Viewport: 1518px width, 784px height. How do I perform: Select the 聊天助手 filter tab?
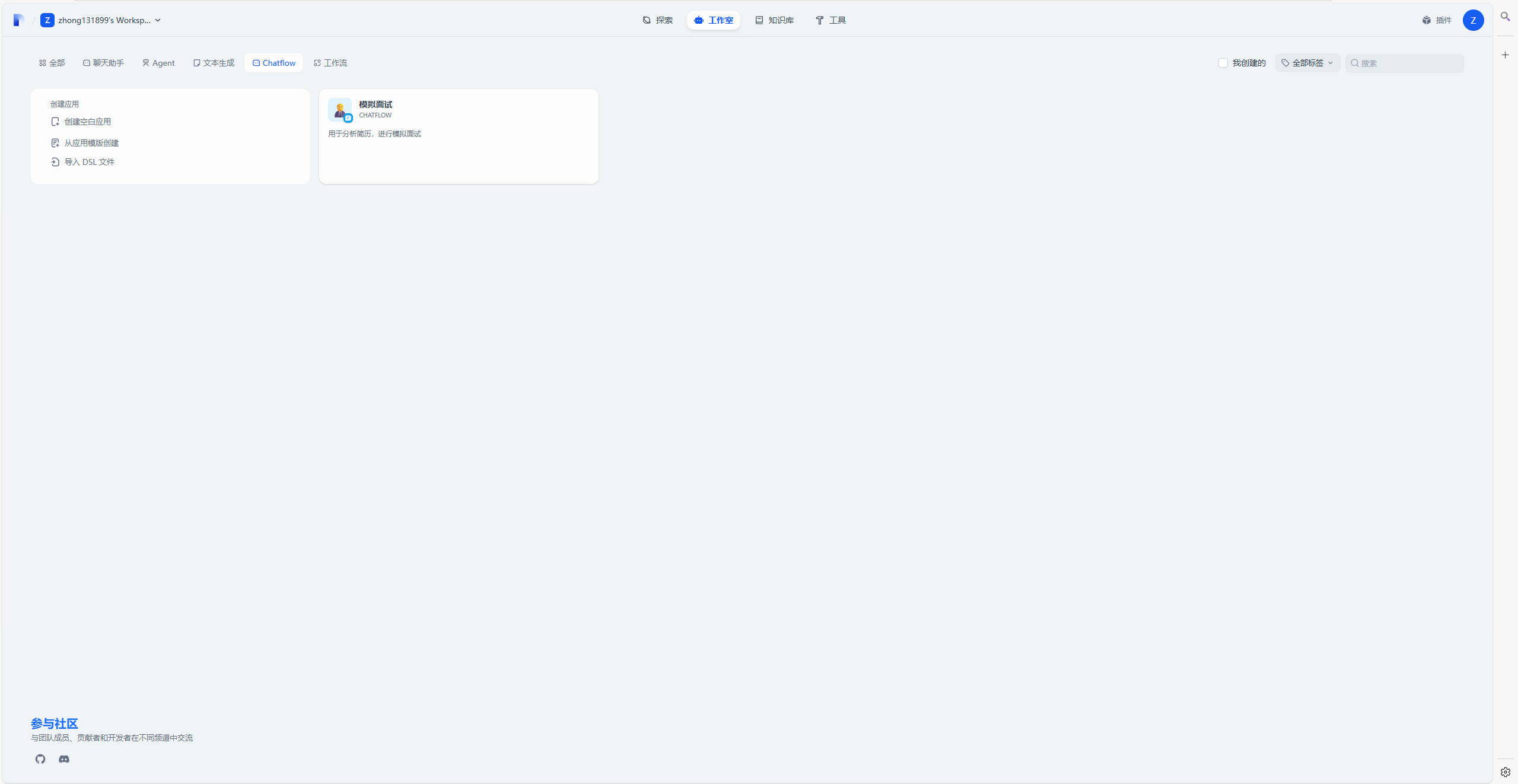pos(103,63)
